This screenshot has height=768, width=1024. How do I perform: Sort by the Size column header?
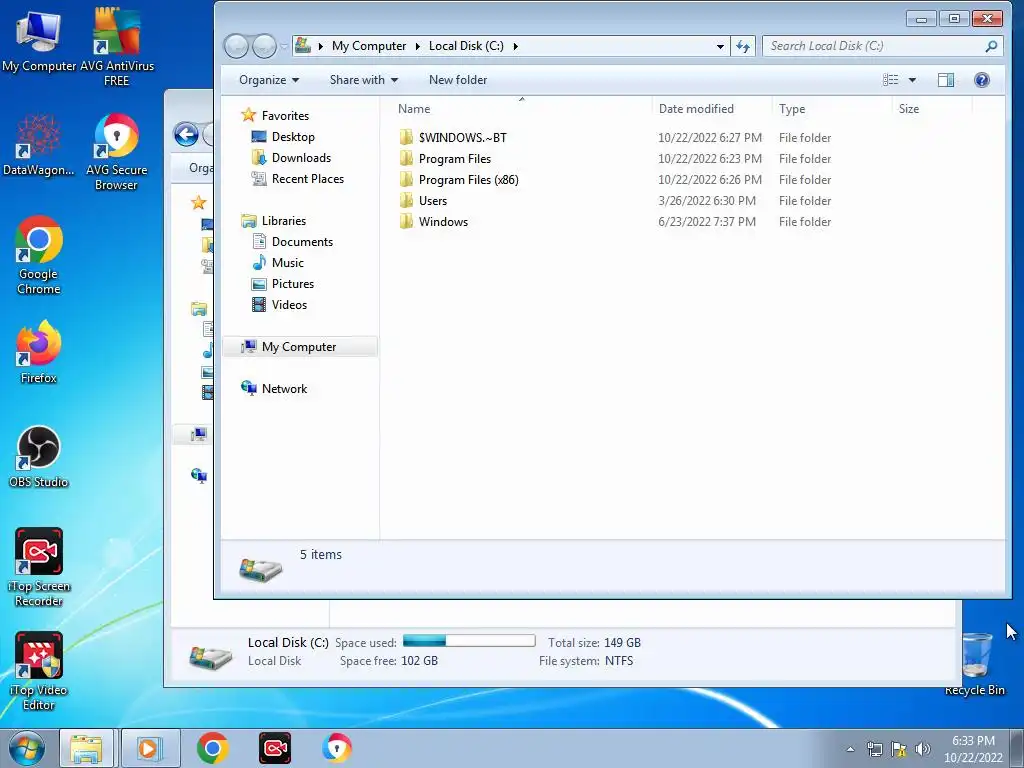pos(932,108)
